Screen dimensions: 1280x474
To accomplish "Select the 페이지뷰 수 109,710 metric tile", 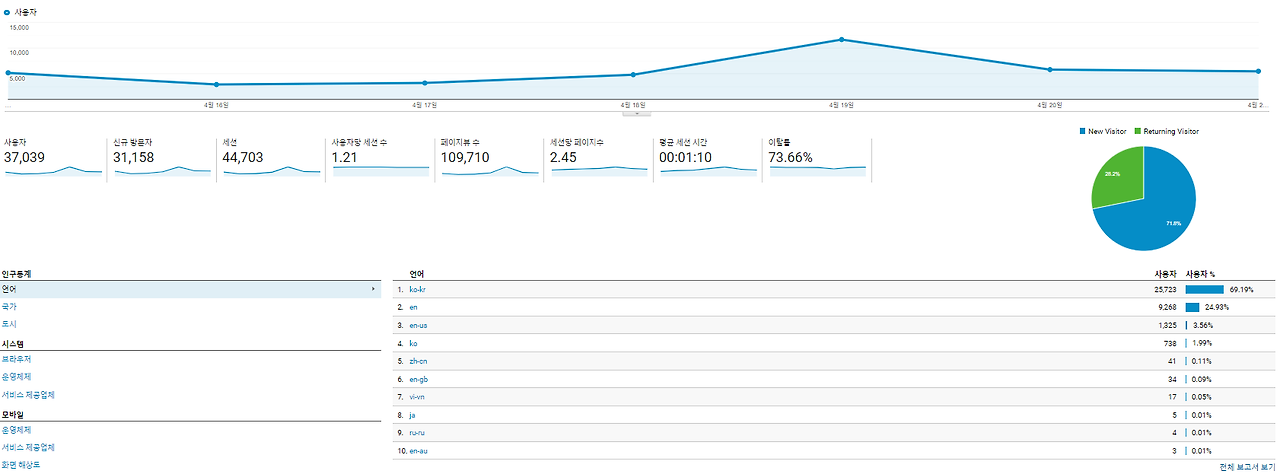I will (x=489, y=158).
